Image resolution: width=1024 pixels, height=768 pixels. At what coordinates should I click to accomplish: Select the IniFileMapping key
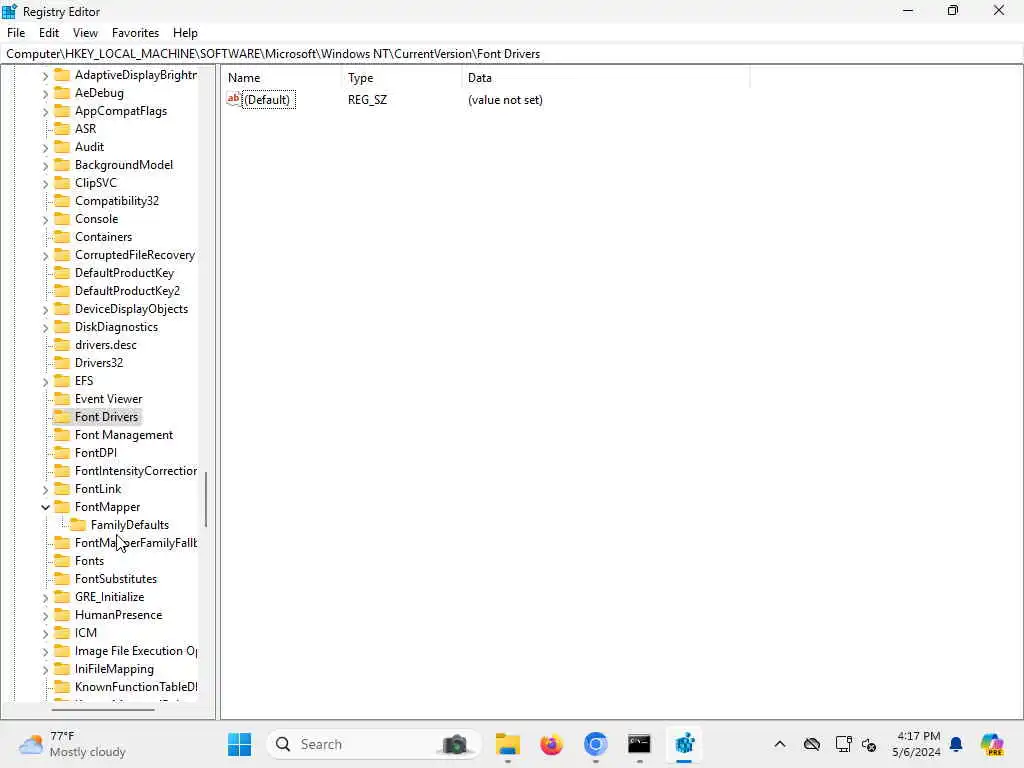pyautogui.click(x=114, y=669)
